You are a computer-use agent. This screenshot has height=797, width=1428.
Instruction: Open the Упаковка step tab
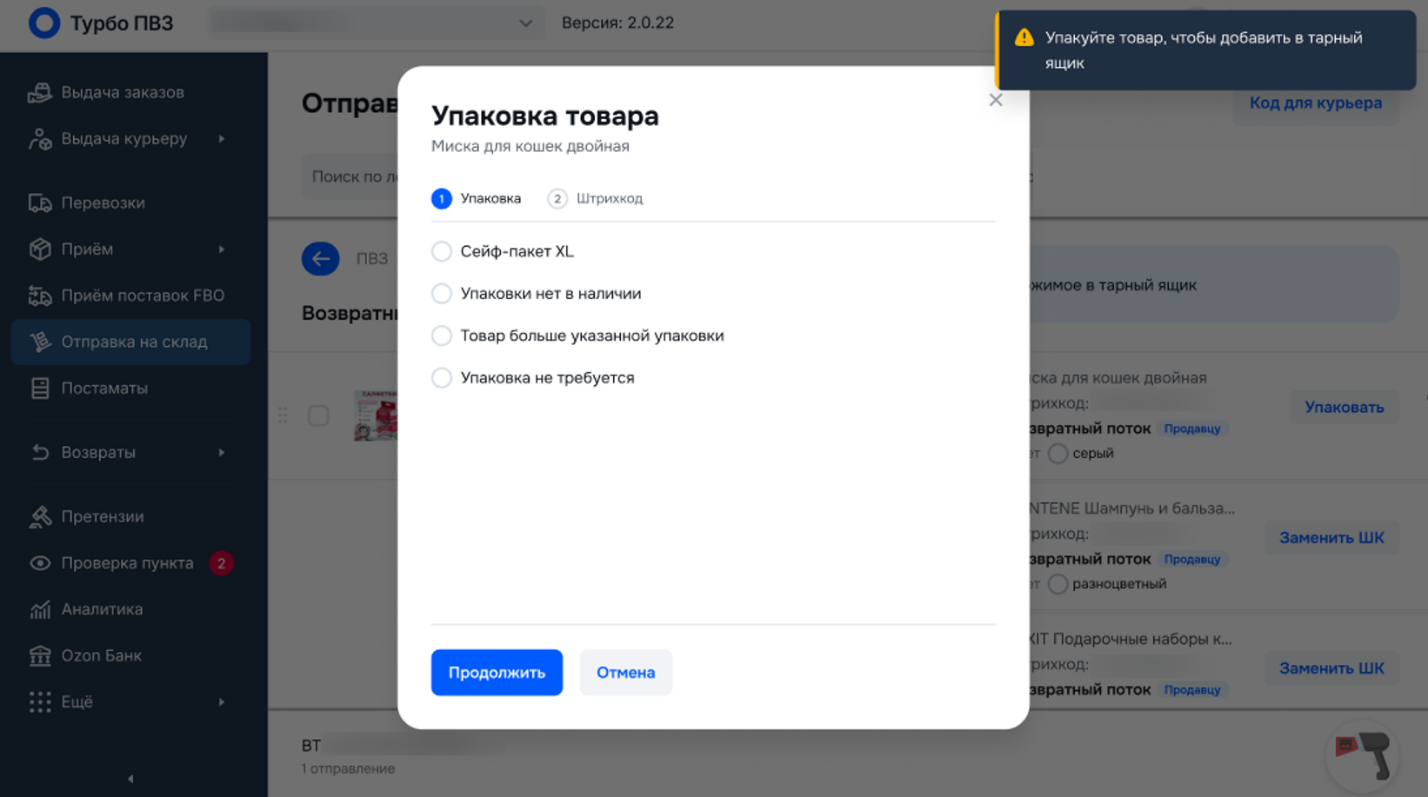(476, 198)
